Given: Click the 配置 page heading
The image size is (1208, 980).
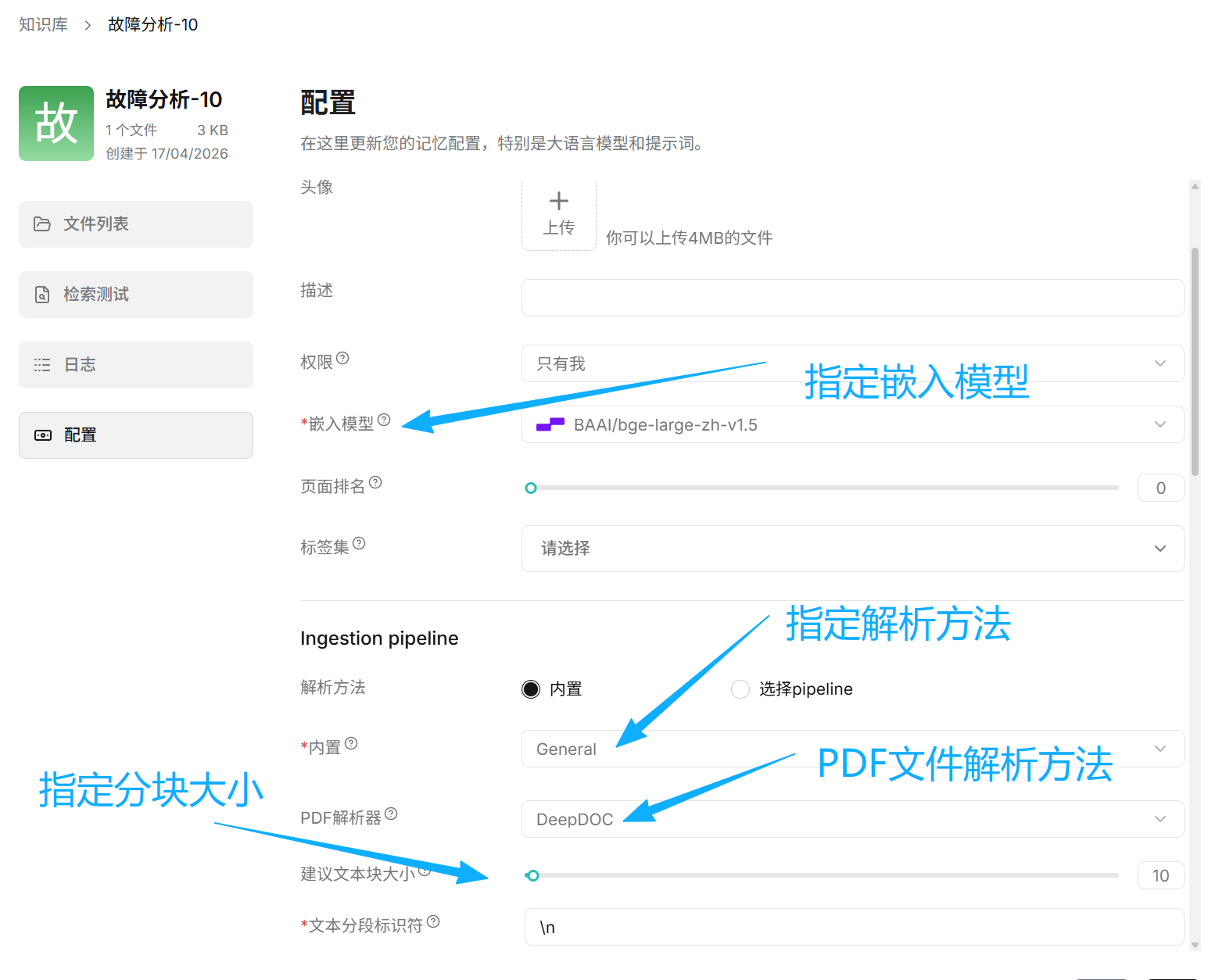Looking at the screenshot, I should point(328,102).
